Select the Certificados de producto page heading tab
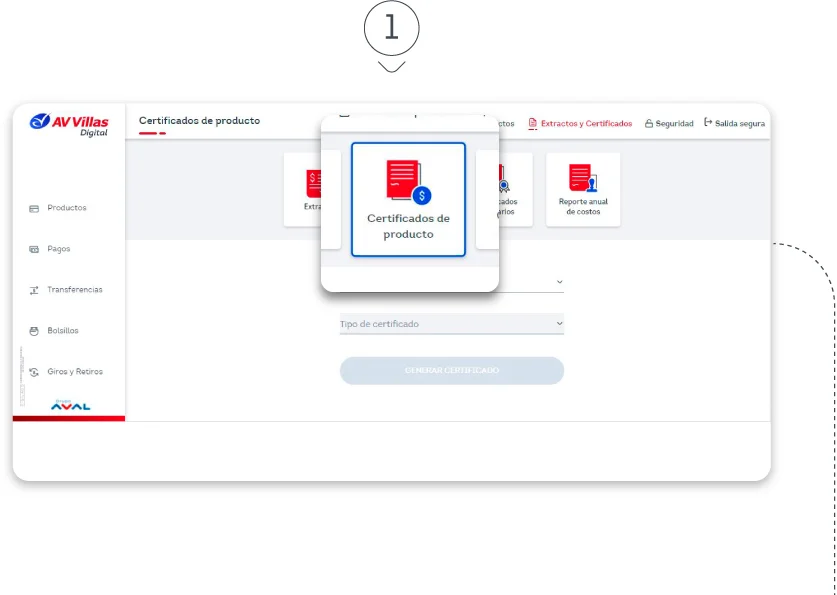Viewport: 837px width, 595px height. point(199,119)
